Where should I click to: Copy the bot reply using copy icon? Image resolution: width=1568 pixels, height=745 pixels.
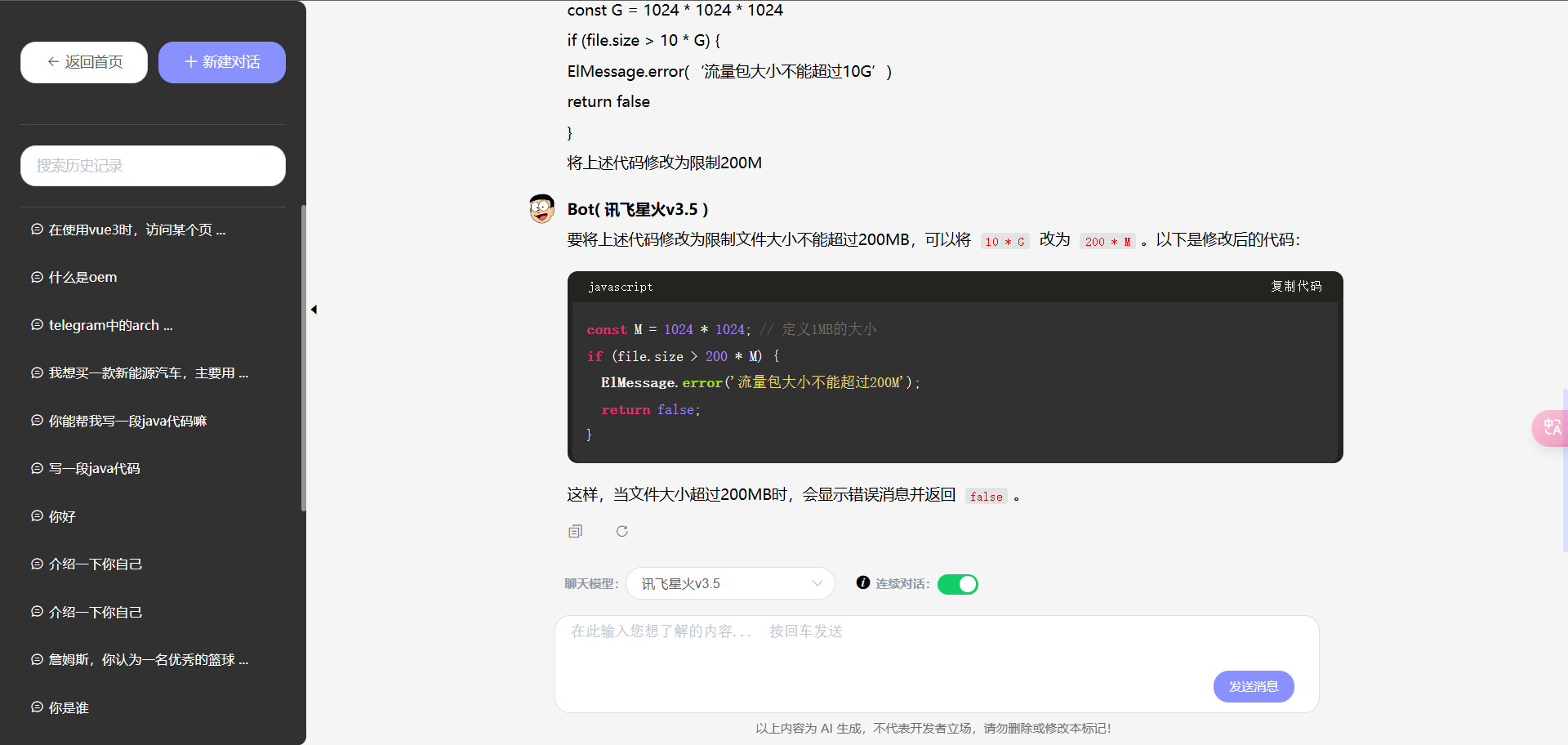pyautogui.click(x=576, y=531)
